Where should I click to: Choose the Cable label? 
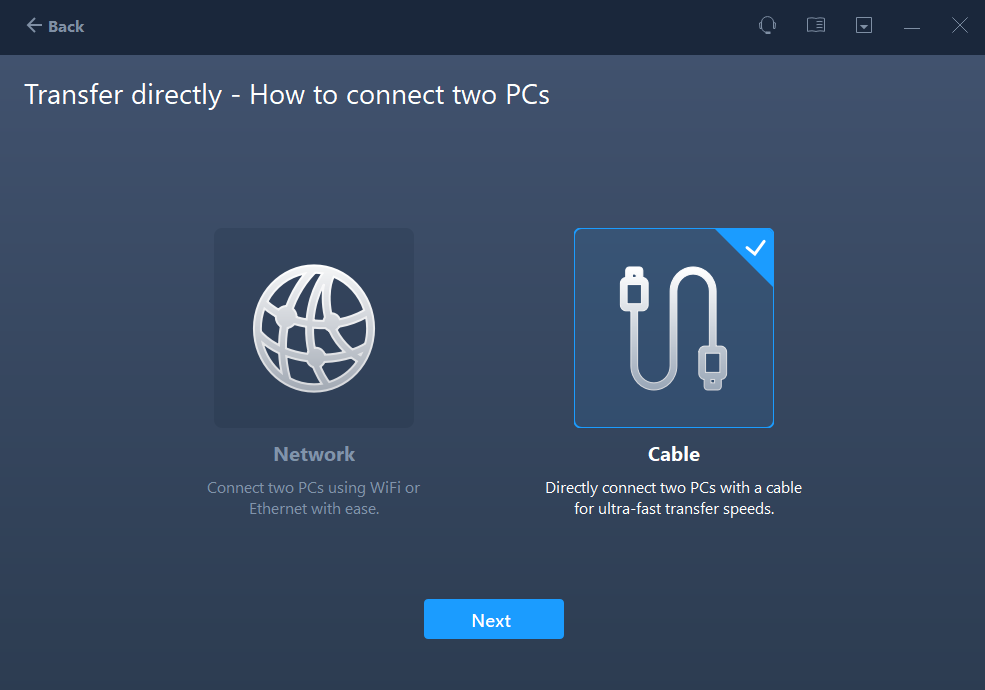[674, 454]
